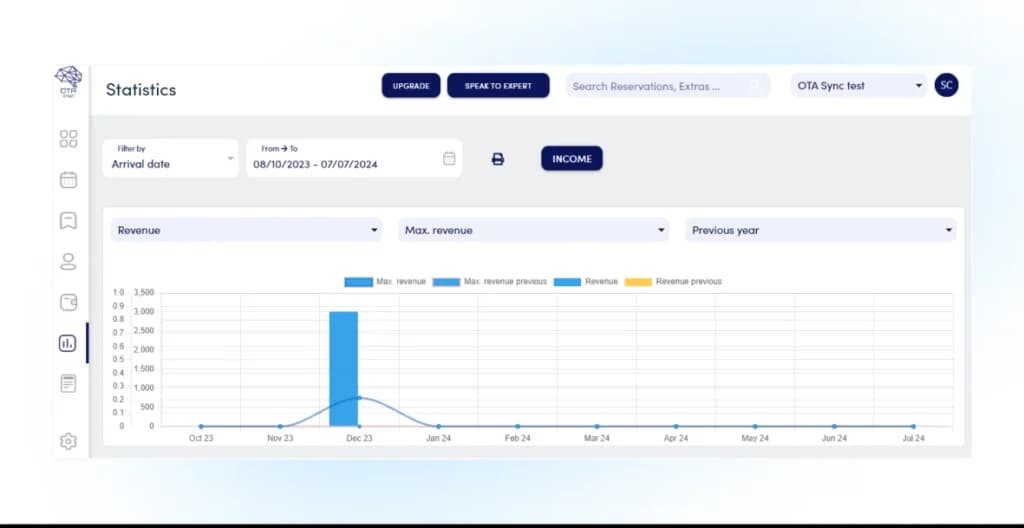Click the Jul 24 data point
The height and width of the screenshot is (528, 1024).
click(913, 426)
